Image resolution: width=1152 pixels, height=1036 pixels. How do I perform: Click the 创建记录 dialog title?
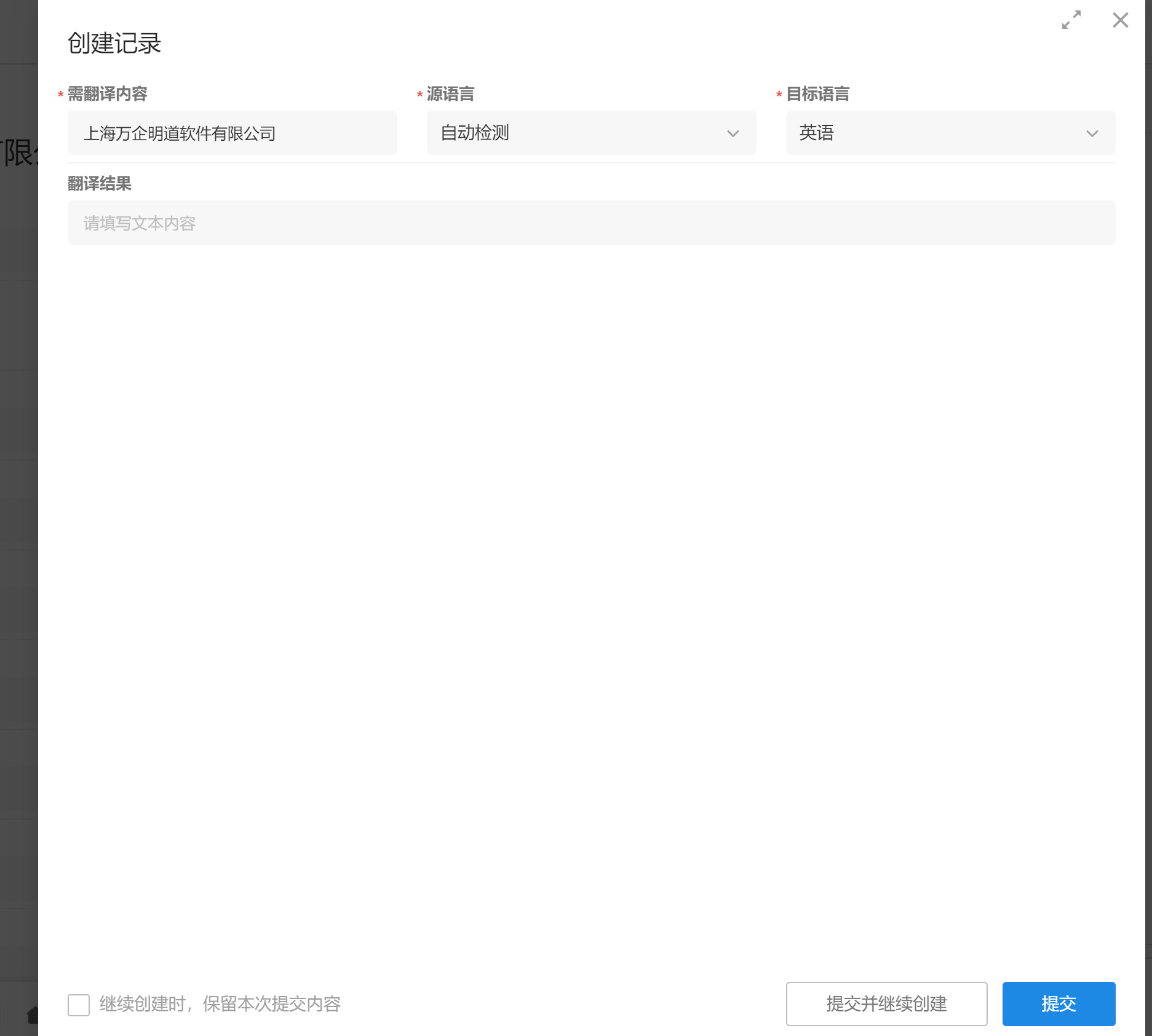114,44
